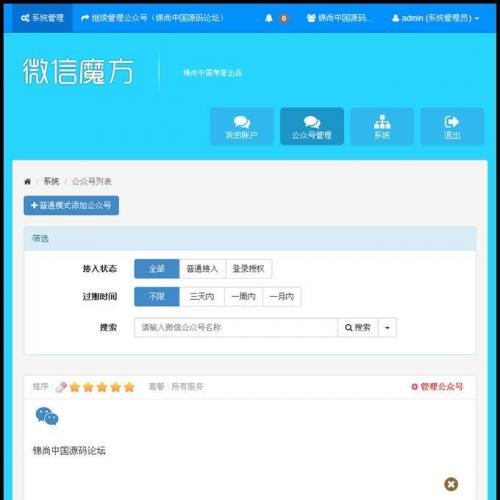
Task: Open the 系统 sitemap icon tile
Action: point(382,126)
